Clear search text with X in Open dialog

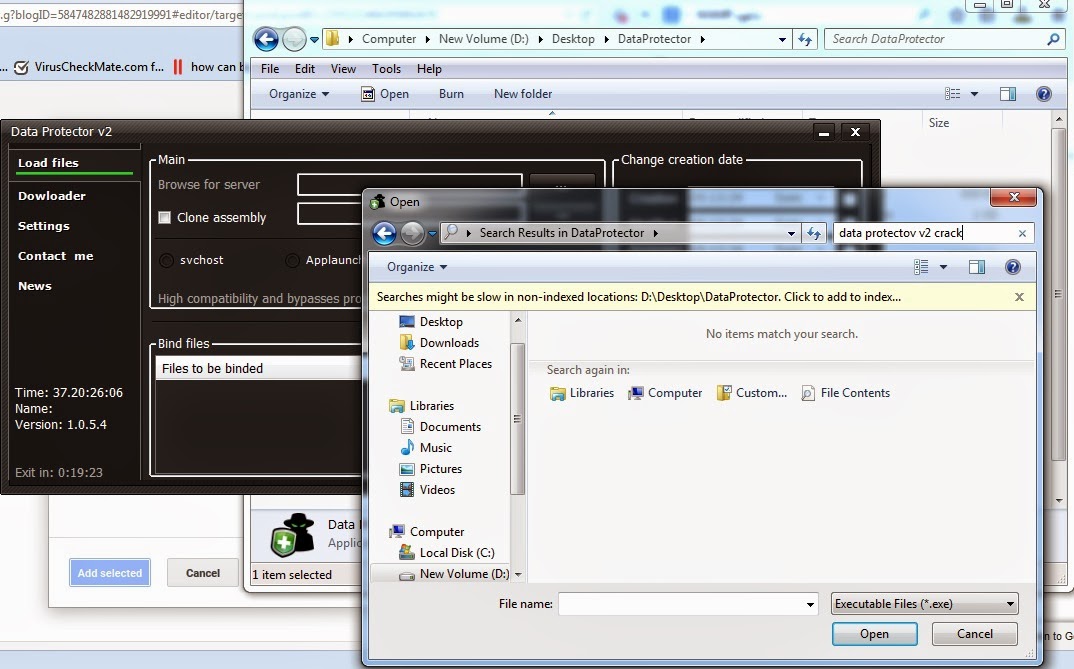[1022, 233]
